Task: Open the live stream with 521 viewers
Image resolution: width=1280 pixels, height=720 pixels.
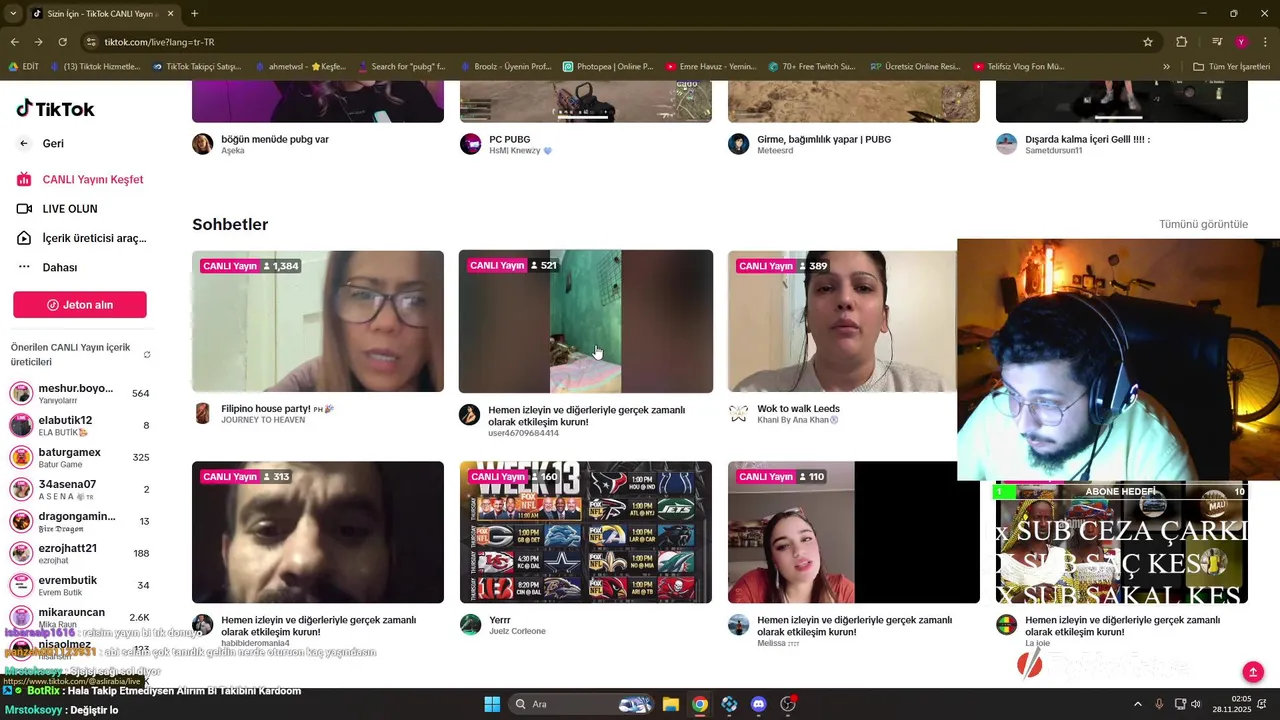Action: [x=586, y=321]
